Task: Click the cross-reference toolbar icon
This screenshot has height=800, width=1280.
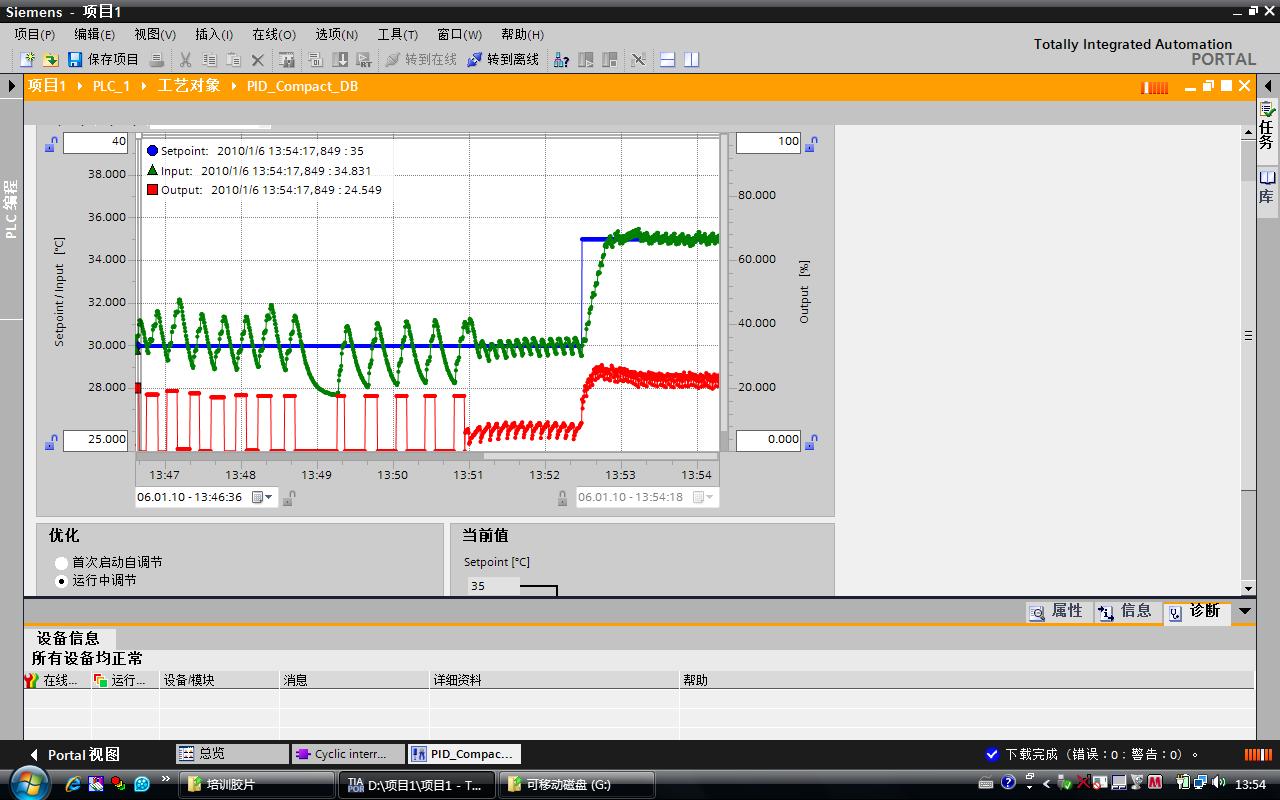Action: coord(639,60)
